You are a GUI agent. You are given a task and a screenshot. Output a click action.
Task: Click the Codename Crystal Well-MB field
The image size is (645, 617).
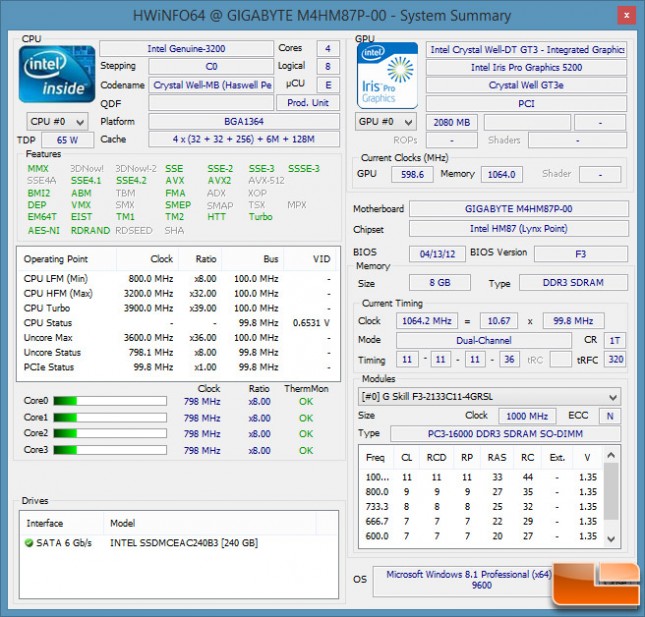(211, 85)
